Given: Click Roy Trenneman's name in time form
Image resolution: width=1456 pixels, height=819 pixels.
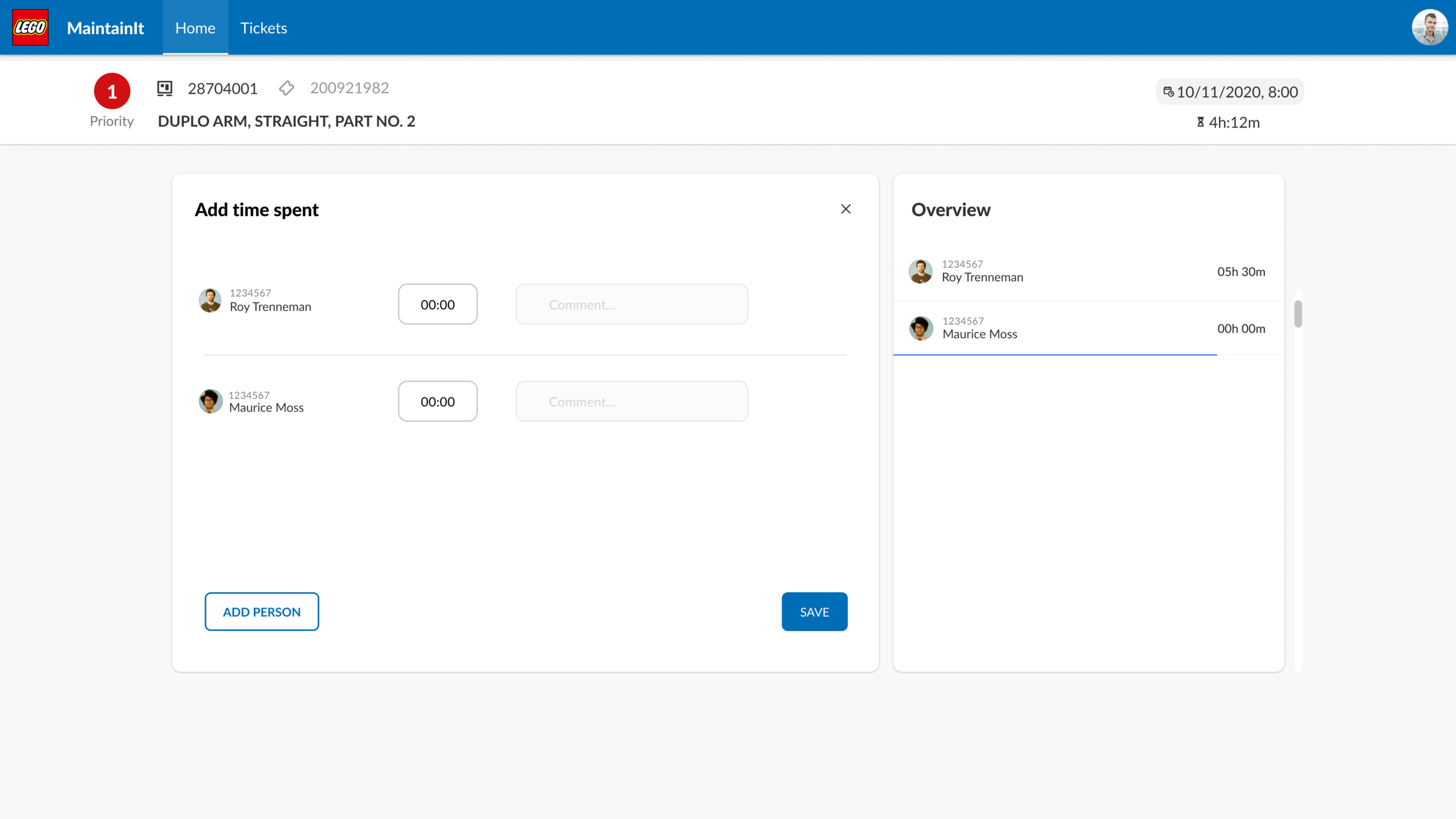Looking at the screenshot, I should point(270,306).
